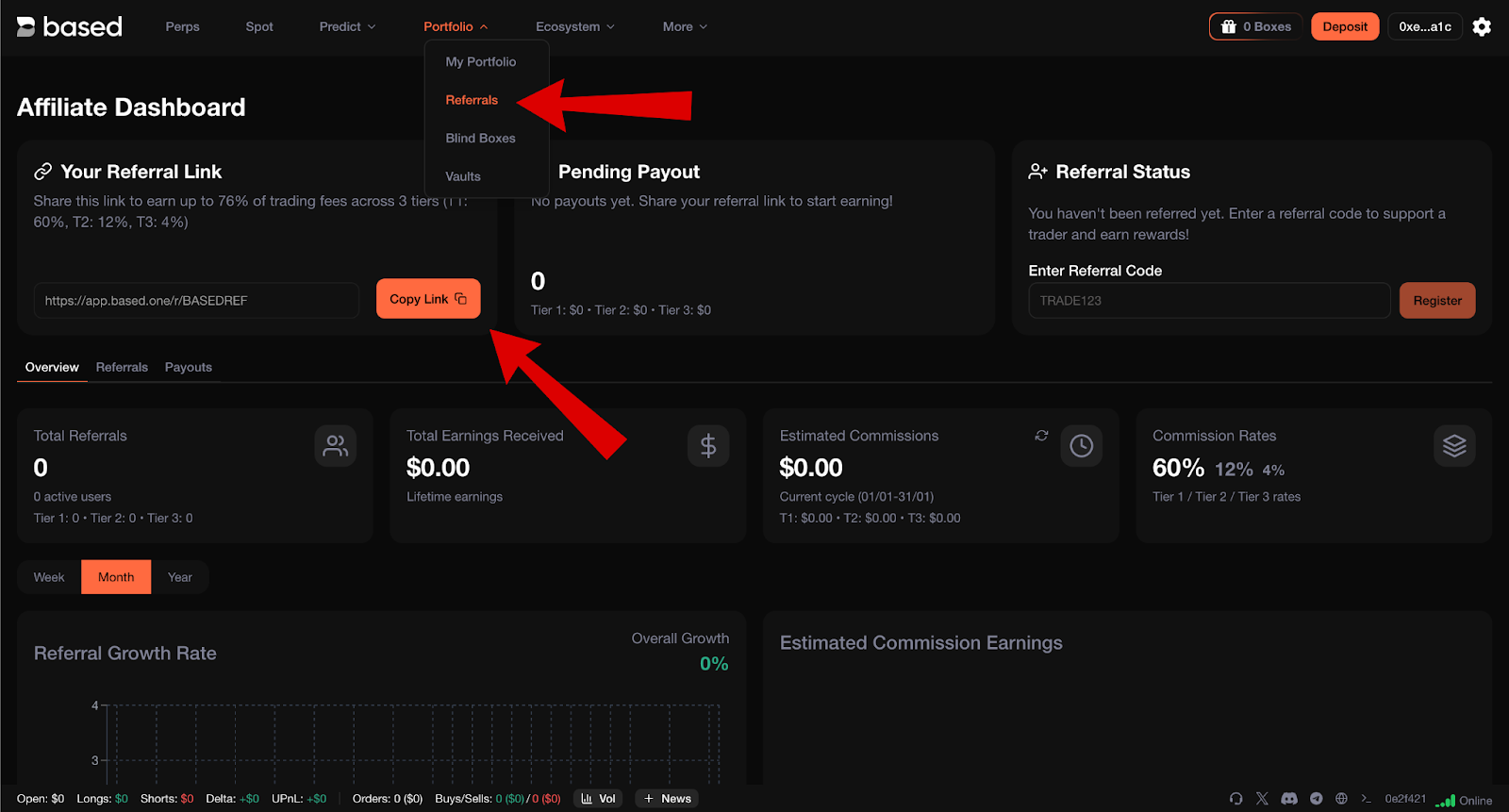The width and height of the screenshot is (1509, 812).
Task: Open the settings gear
Action: pos(1482,26)
